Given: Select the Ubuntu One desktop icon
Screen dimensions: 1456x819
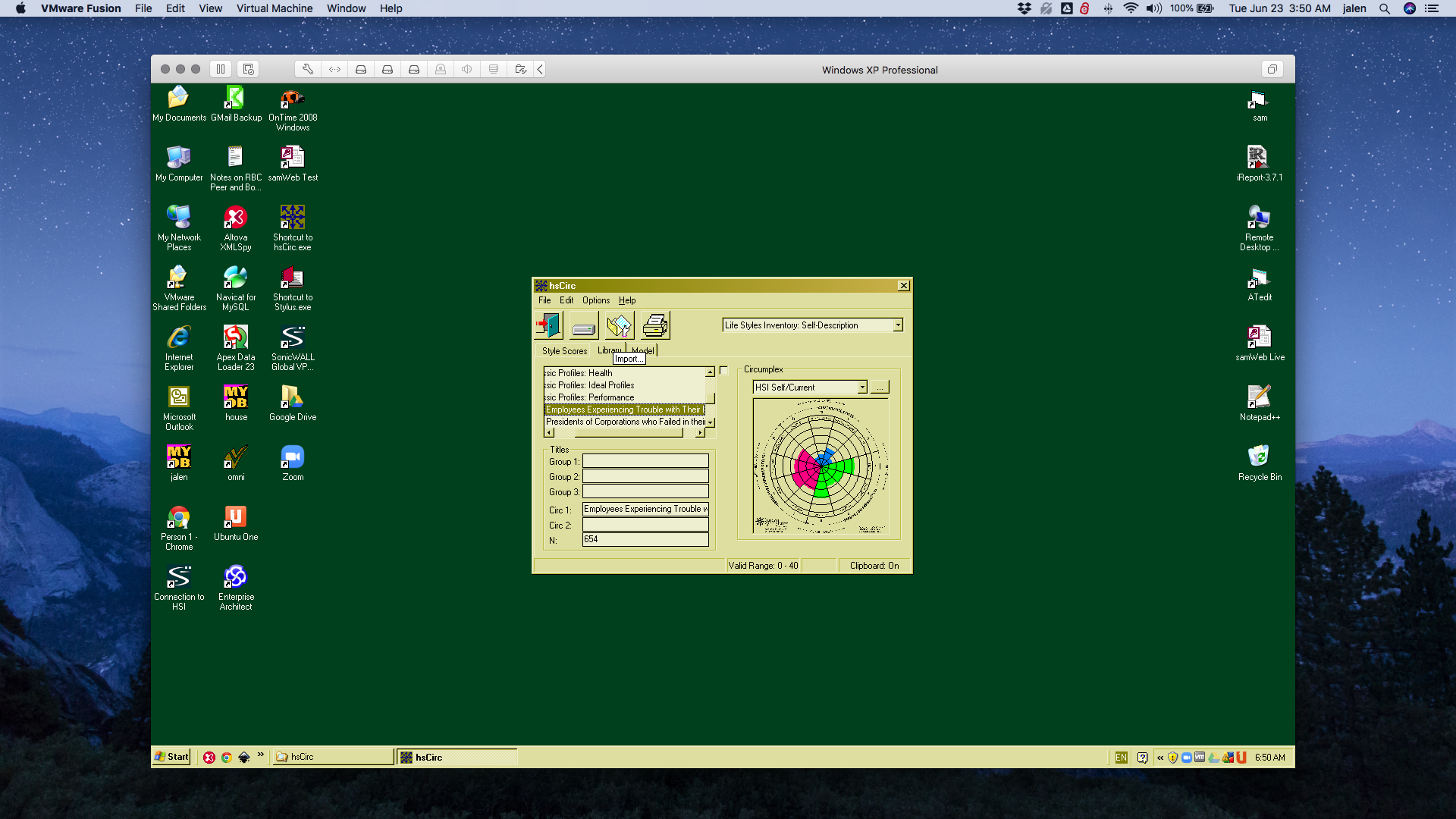Looking at the screenshot, I should click(236, 522).
